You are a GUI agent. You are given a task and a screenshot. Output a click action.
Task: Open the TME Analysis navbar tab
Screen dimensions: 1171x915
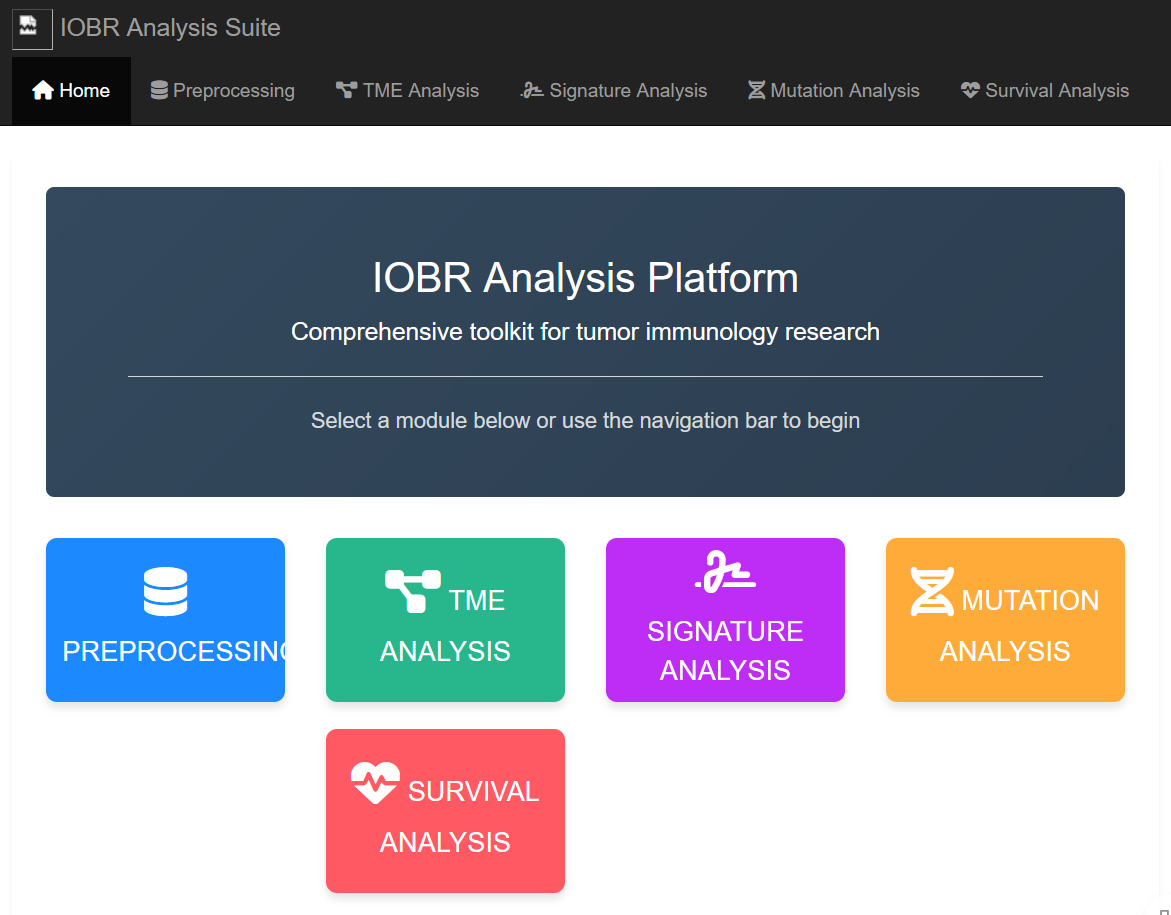[407, 91]
